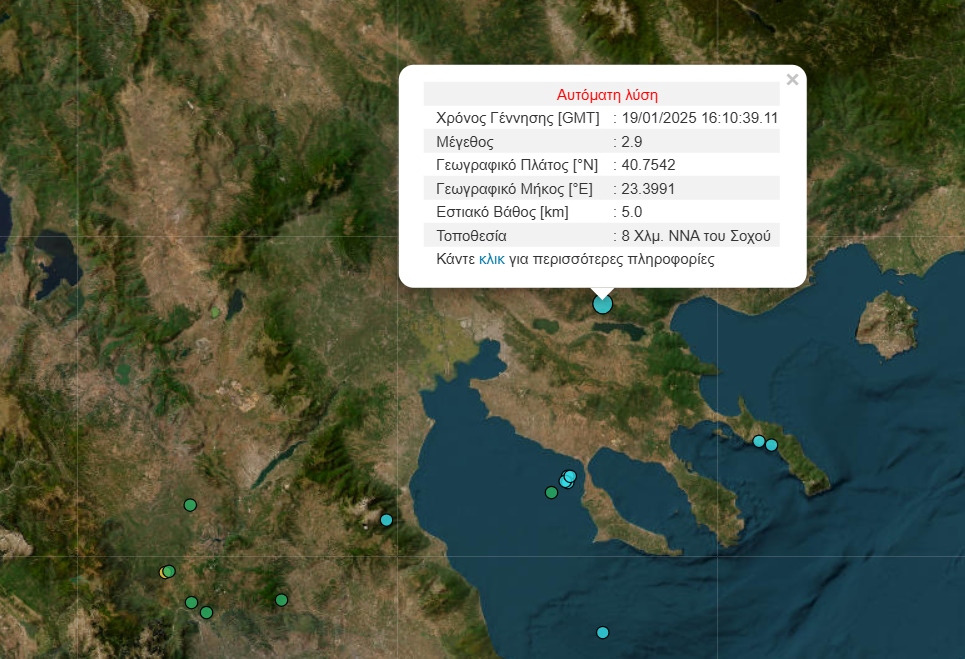
Task: Click the eastern cyan marker on the Athos peninsula
Action: [771, 445]
